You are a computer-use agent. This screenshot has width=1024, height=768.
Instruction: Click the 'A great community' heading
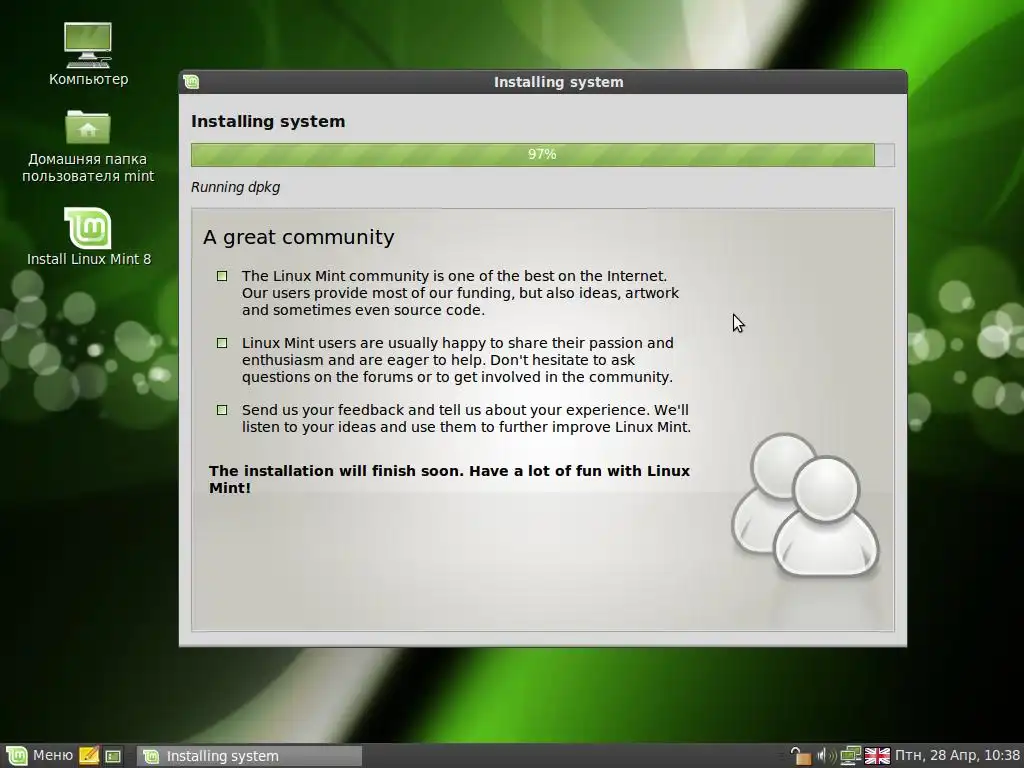pos(298,237)
